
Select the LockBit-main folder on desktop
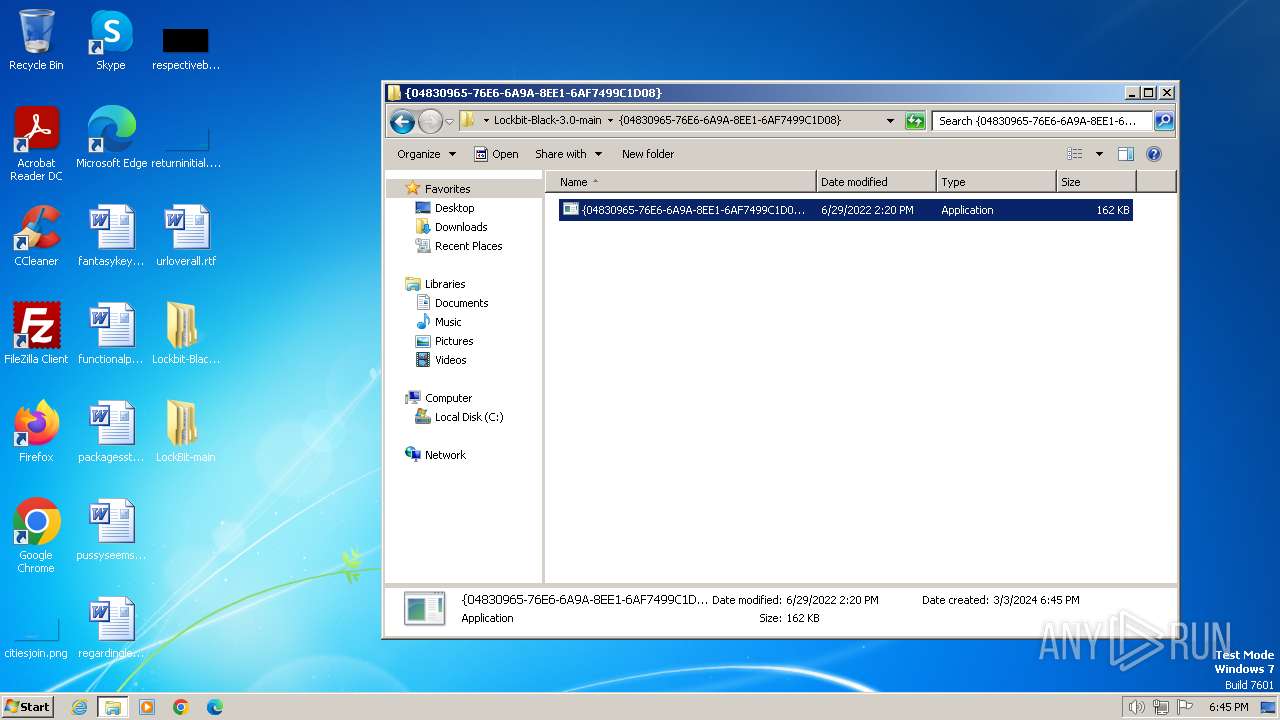tap(186, 432)
